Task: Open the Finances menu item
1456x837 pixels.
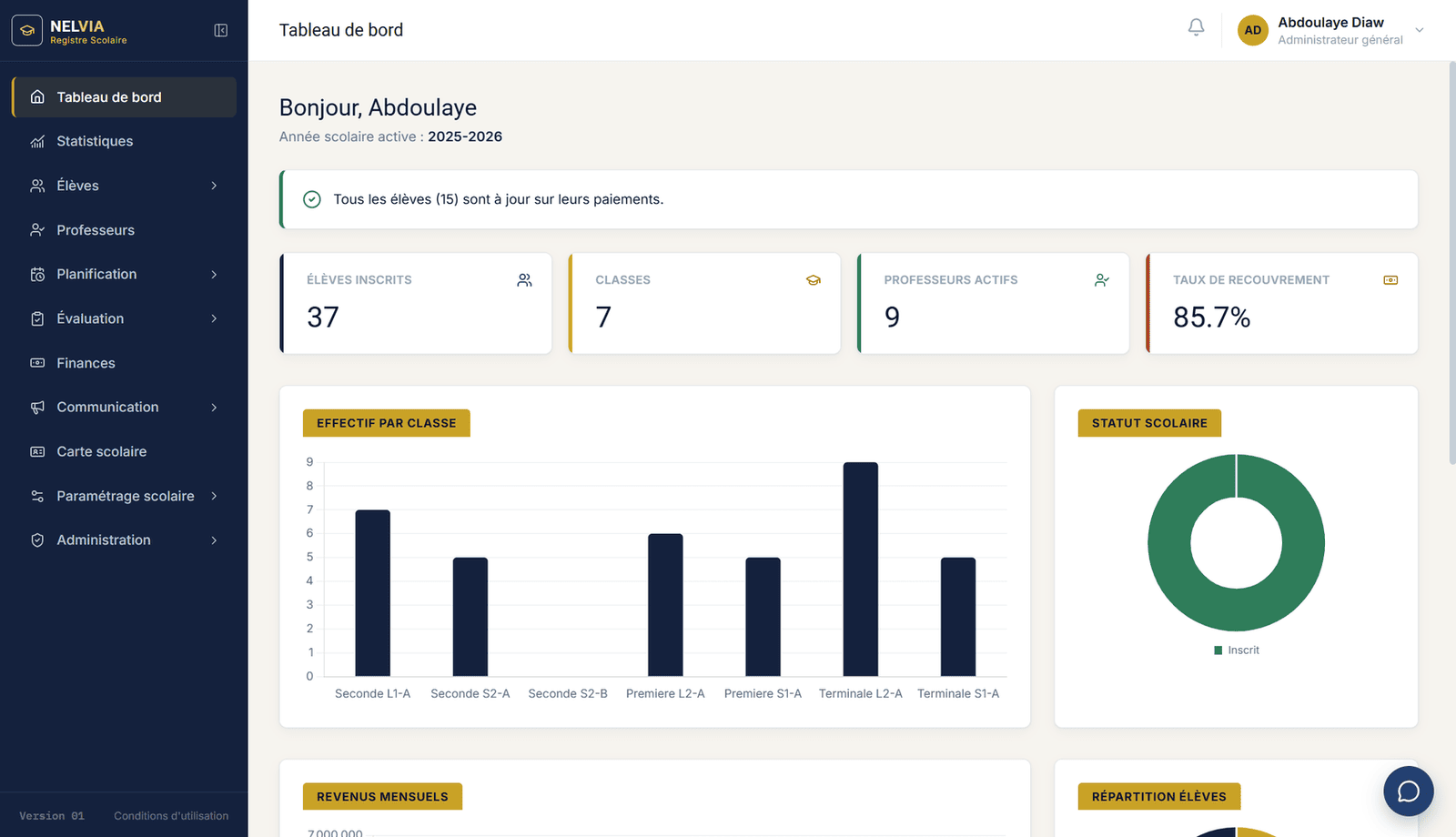Action: click(x=124, y=363)
